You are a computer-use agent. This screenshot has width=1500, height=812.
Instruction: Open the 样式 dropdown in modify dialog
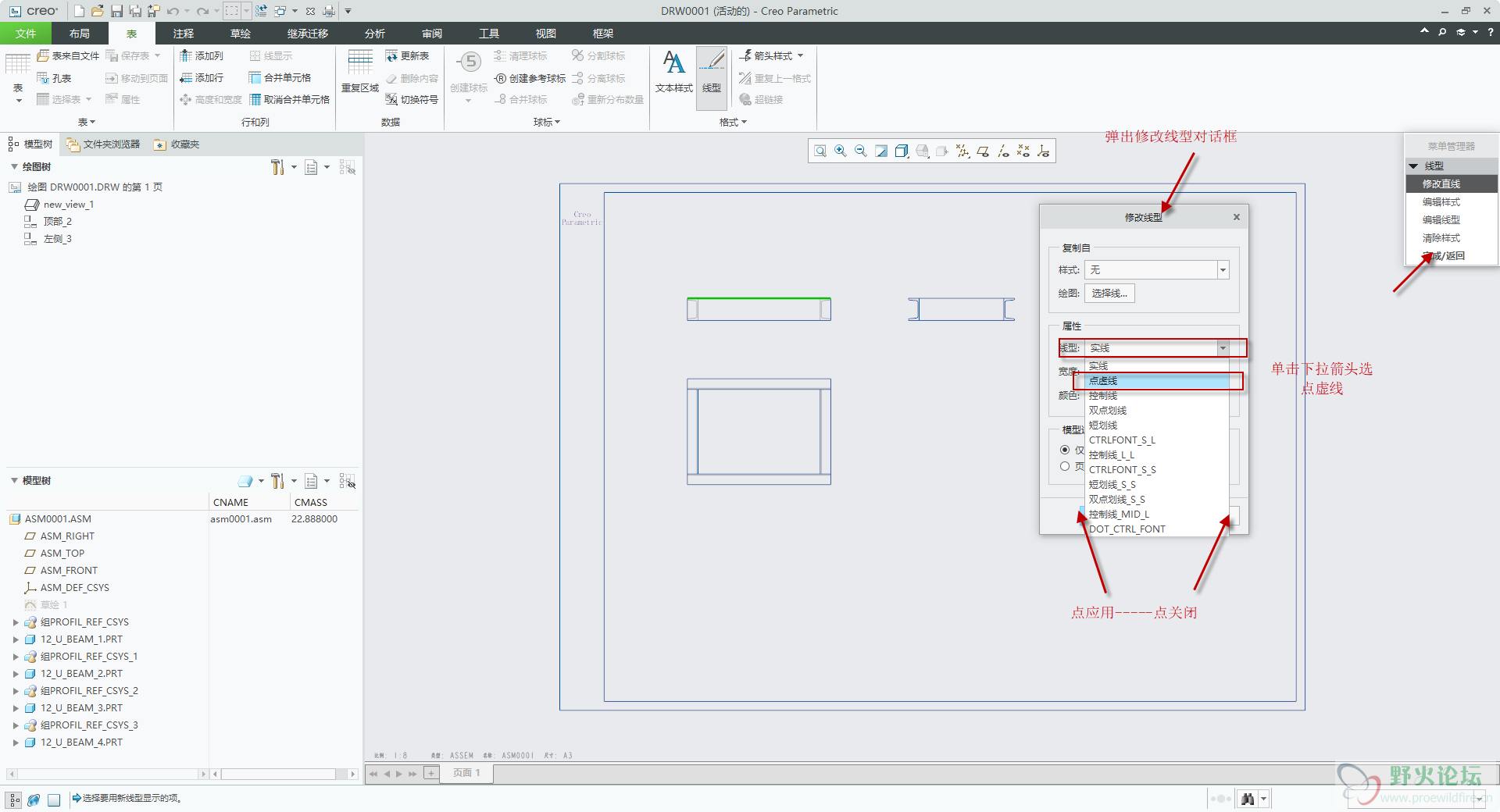(1223, 270)
